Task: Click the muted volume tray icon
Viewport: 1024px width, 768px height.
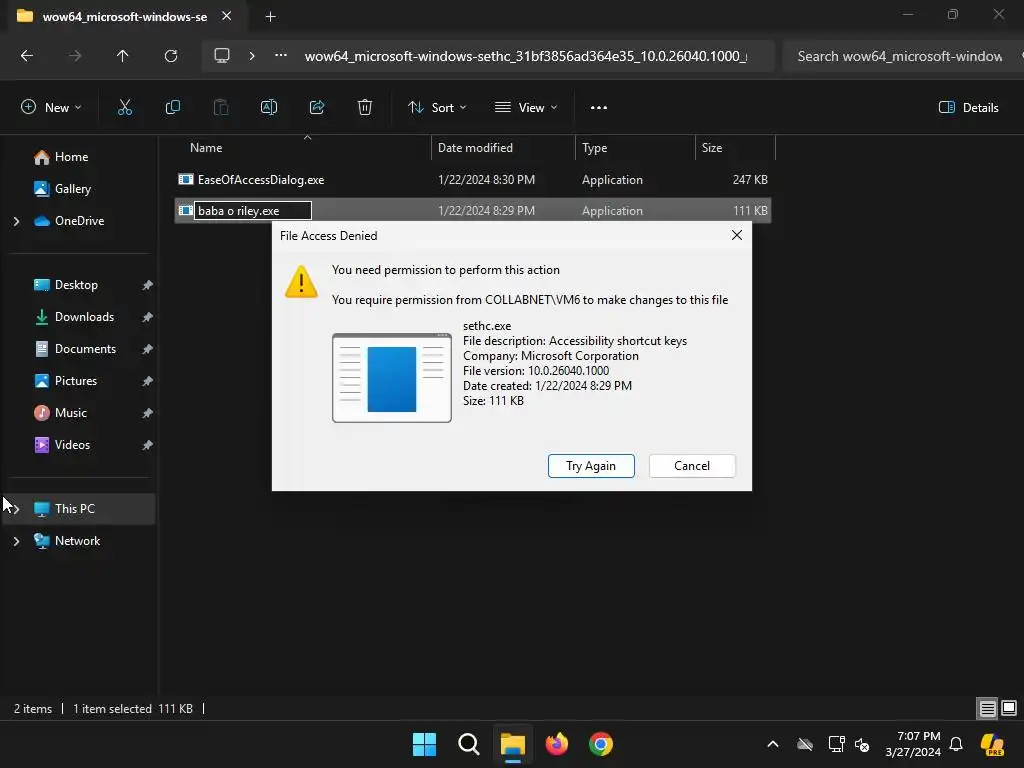Action: pyautogui.click(x=862, y=744)
